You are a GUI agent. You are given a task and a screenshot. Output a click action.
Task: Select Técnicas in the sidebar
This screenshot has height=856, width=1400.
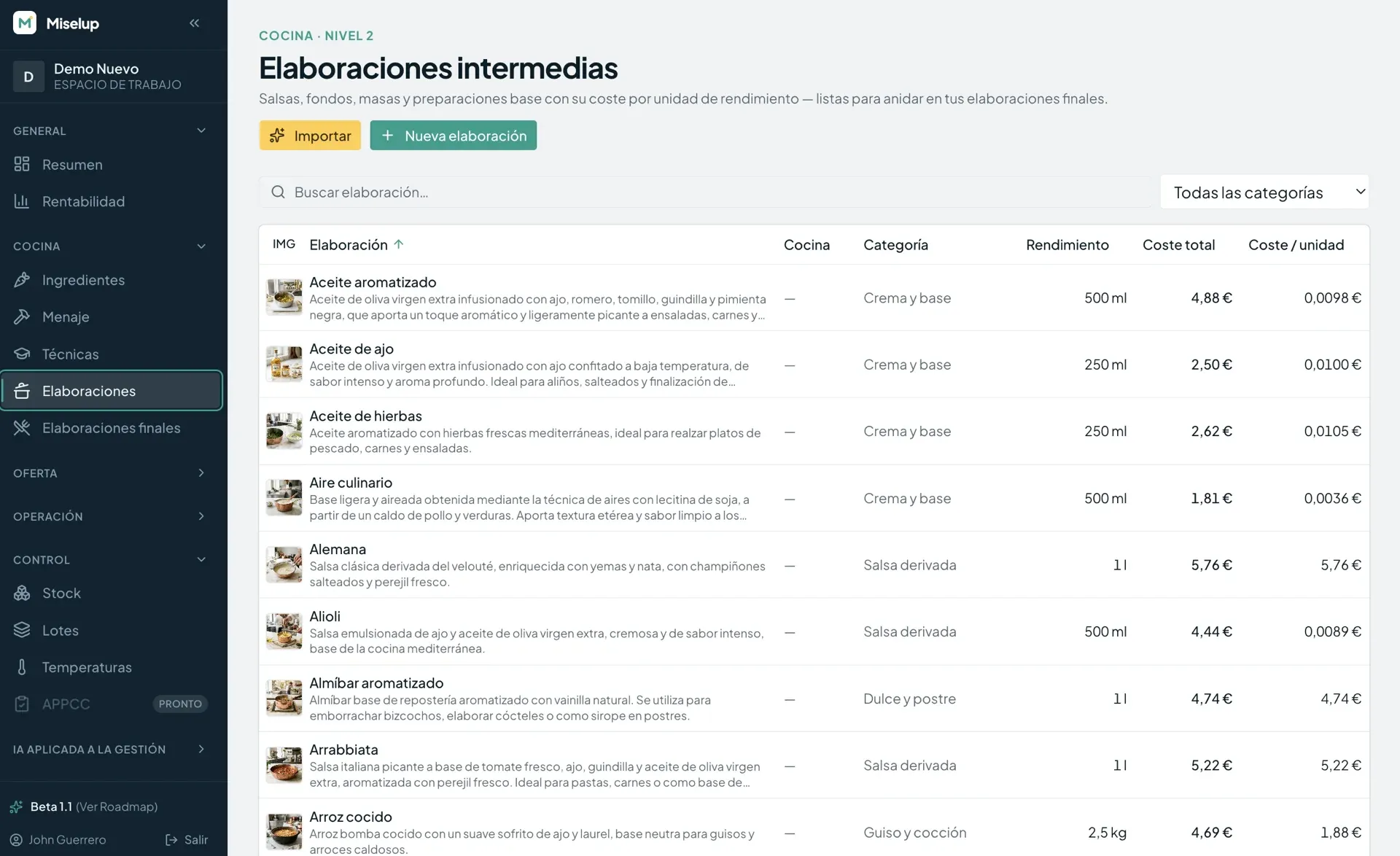point(112,354)
